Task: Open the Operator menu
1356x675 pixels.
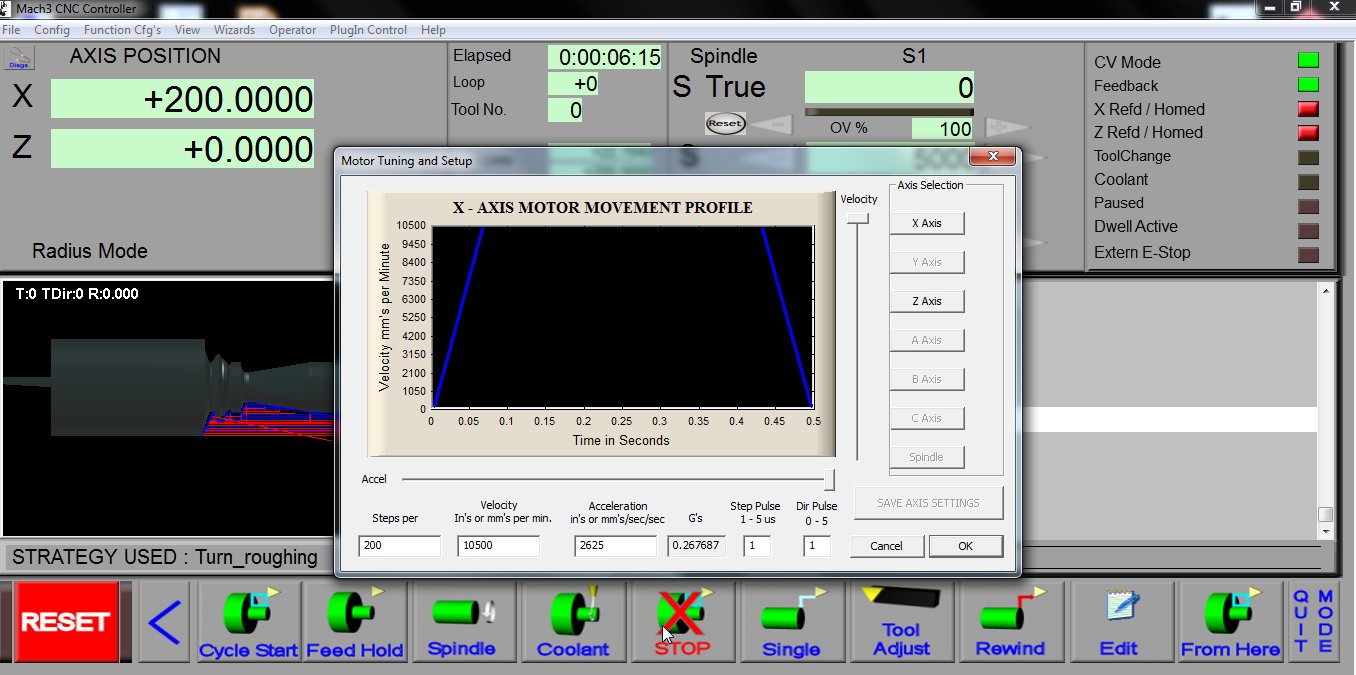Action: [x=292, y=30]
